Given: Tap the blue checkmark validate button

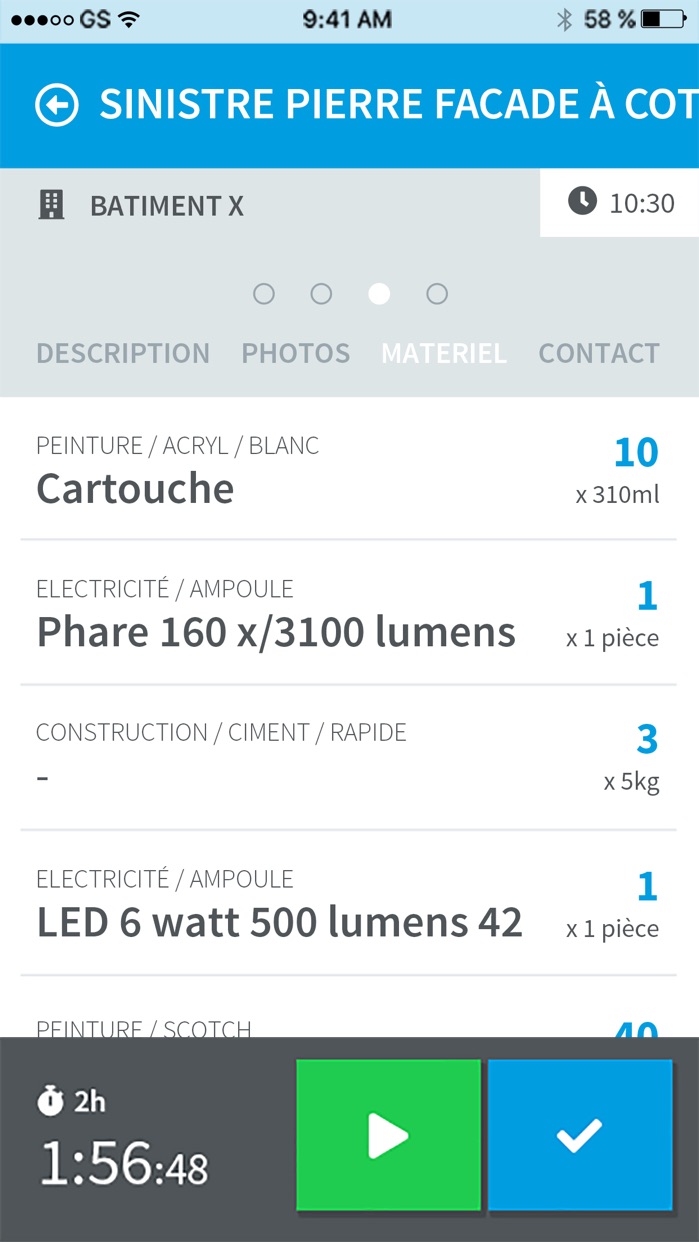Looking at the screenshot, I should click(580, 1135).
